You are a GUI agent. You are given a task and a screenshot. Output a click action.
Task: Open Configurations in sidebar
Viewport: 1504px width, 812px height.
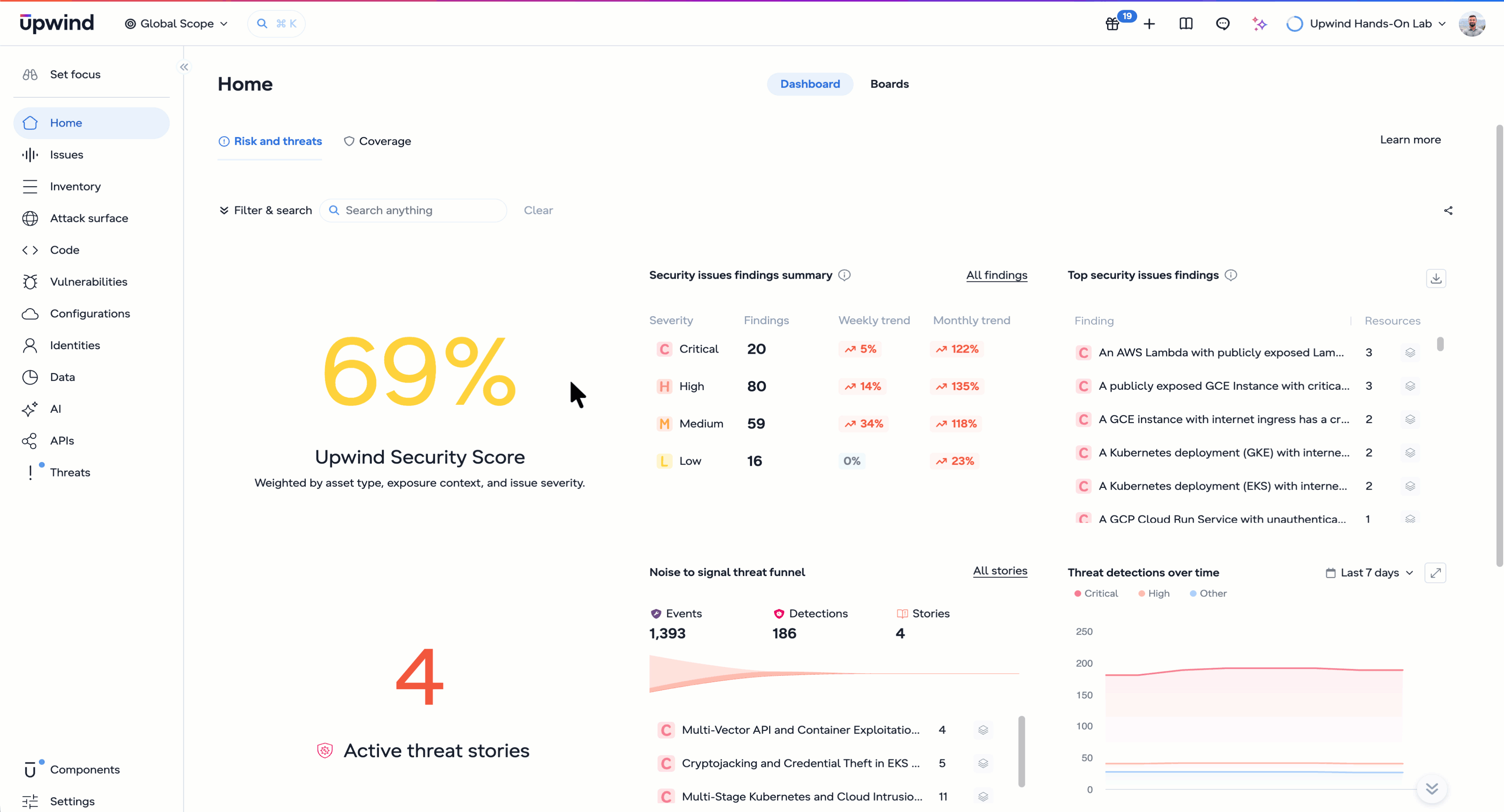point(91,313)
